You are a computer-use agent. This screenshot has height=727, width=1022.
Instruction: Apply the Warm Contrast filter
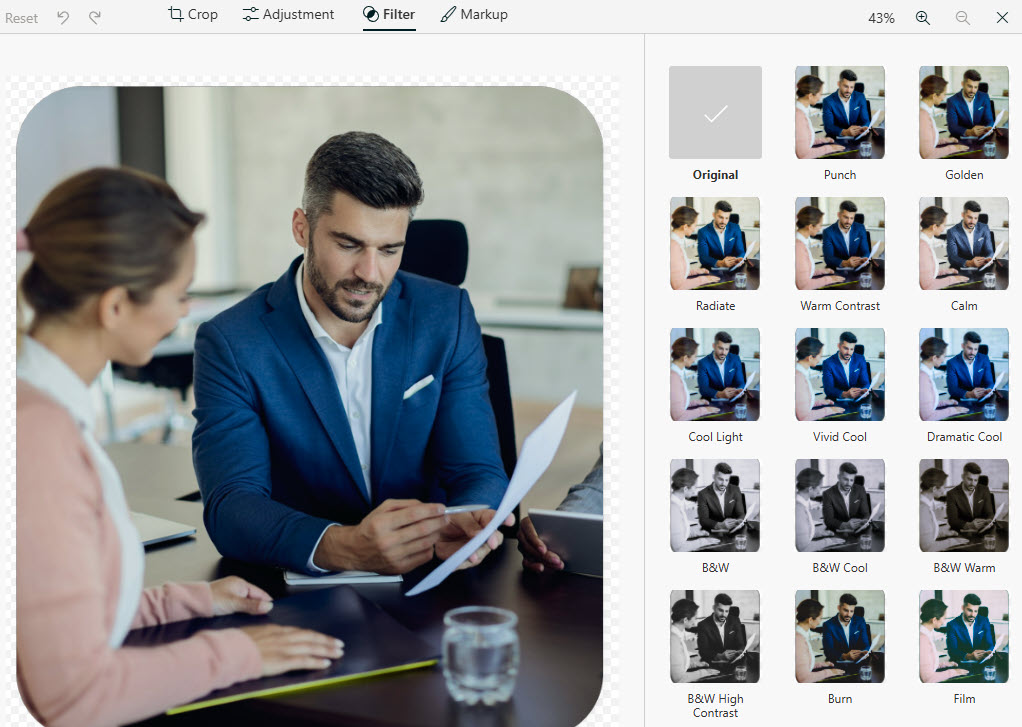(840, 243)
